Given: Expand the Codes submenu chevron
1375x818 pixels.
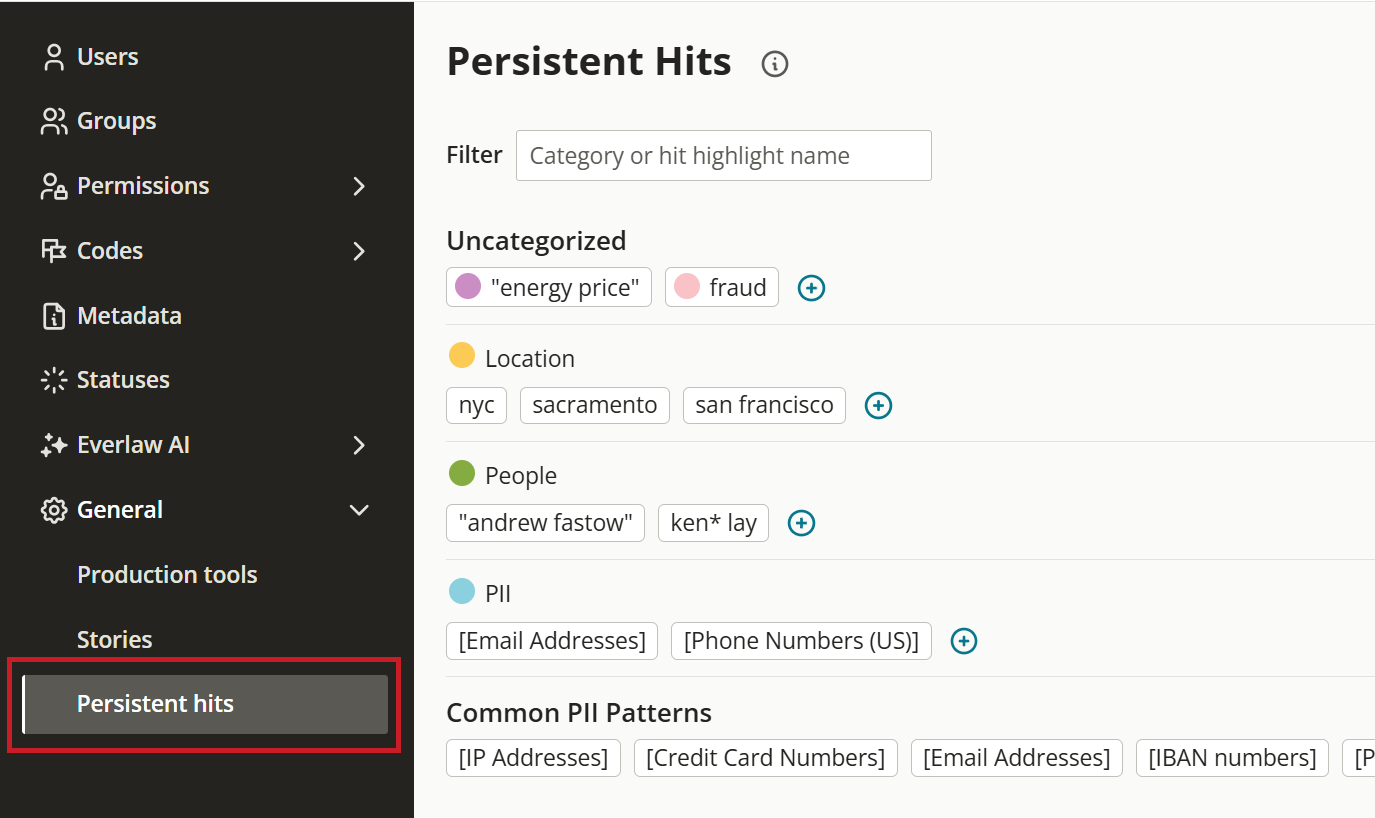Looking at the screenshot, I should 359,251.
